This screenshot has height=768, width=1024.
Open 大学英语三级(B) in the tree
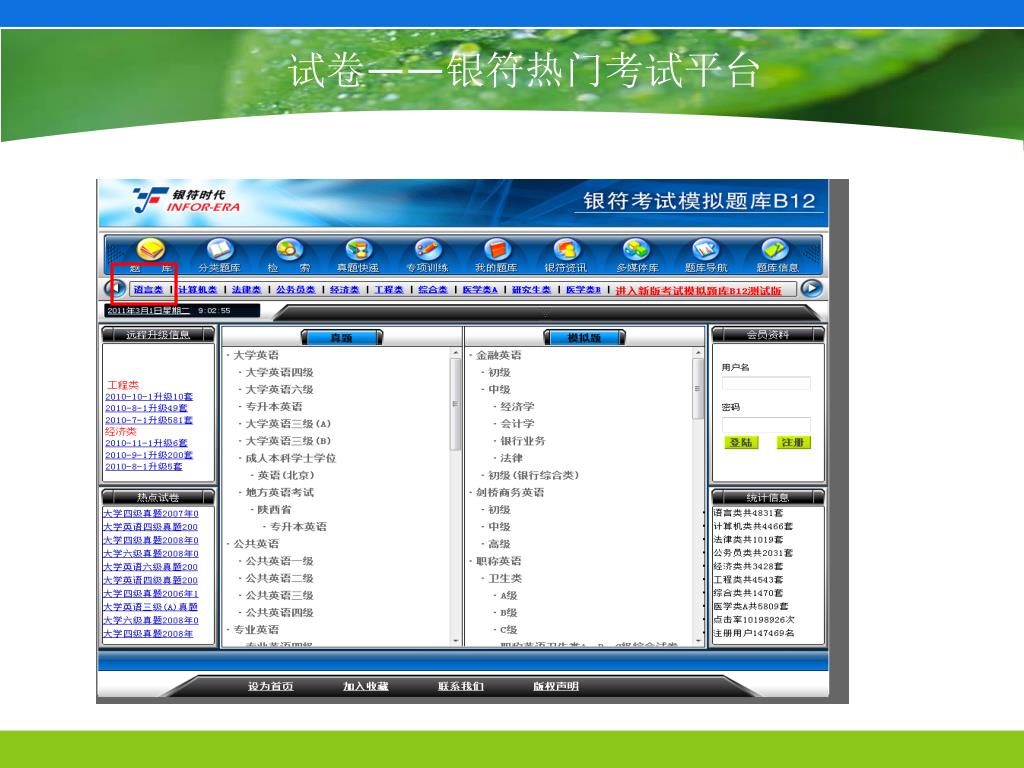[288, 441]
